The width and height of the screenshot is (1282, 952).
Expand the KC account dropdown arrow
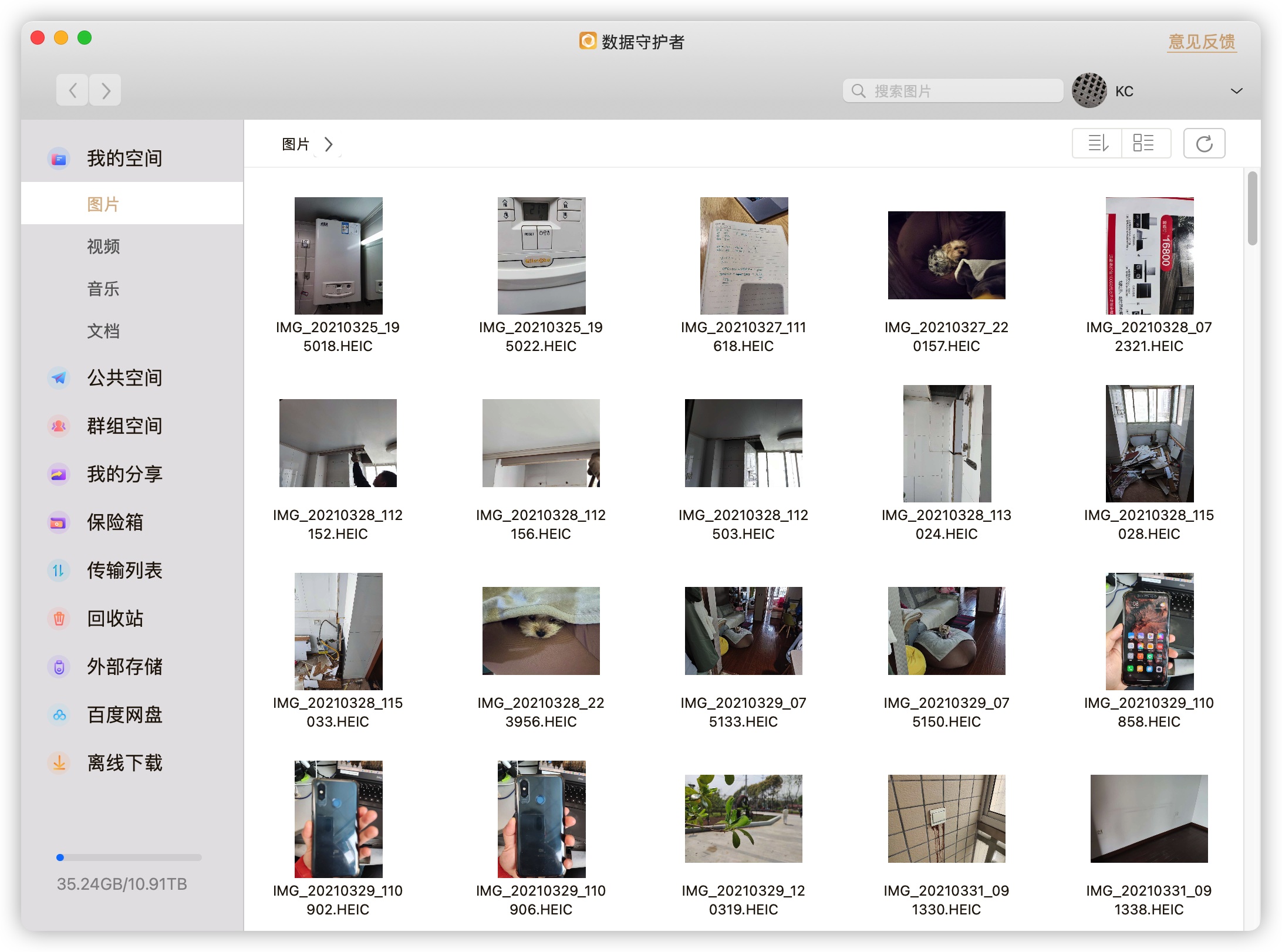tap(1236, 91)
